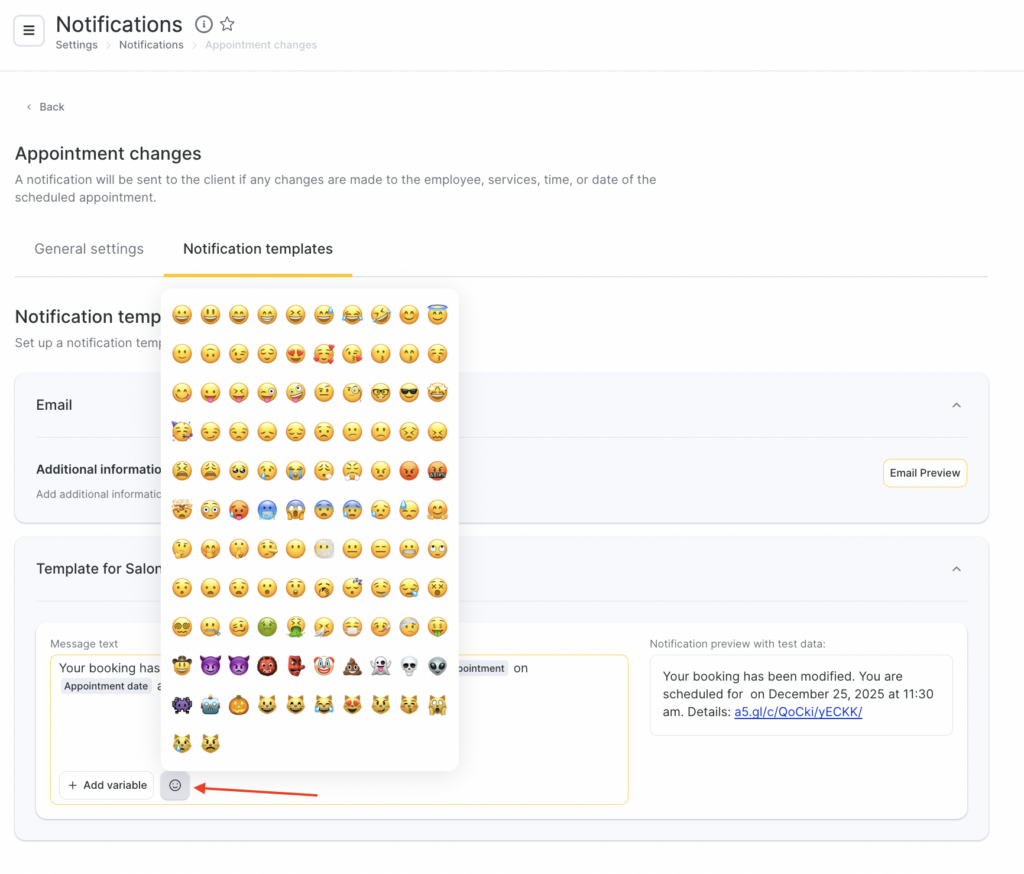Collapse the Email section chevron
The image size is (1024, 874).
pyautogui.click(x=956, y=405)
